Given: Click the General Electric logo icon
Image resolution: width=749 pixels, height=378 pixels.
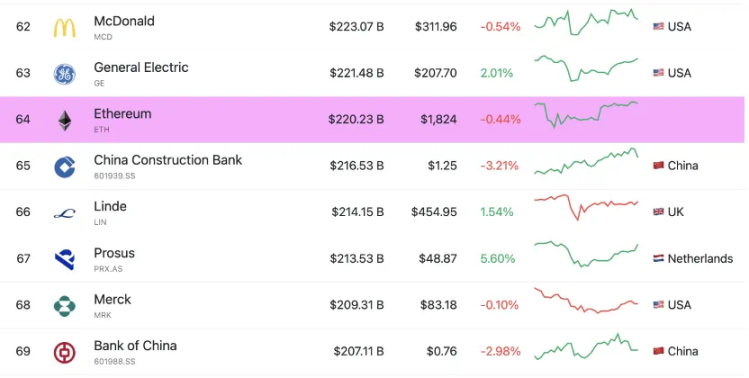Looking at the screenshot, I should coord(64,74).
